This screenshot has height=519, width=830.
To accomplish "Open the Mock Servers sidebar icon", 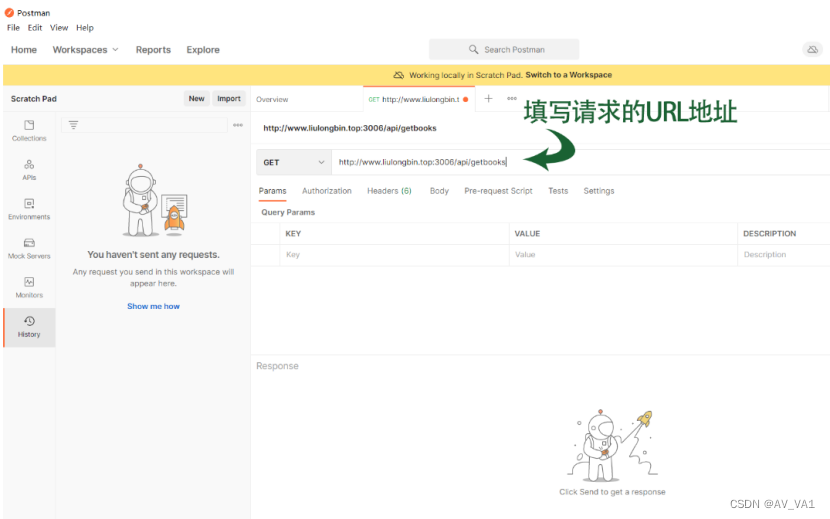I will click(x=29, y=248).
